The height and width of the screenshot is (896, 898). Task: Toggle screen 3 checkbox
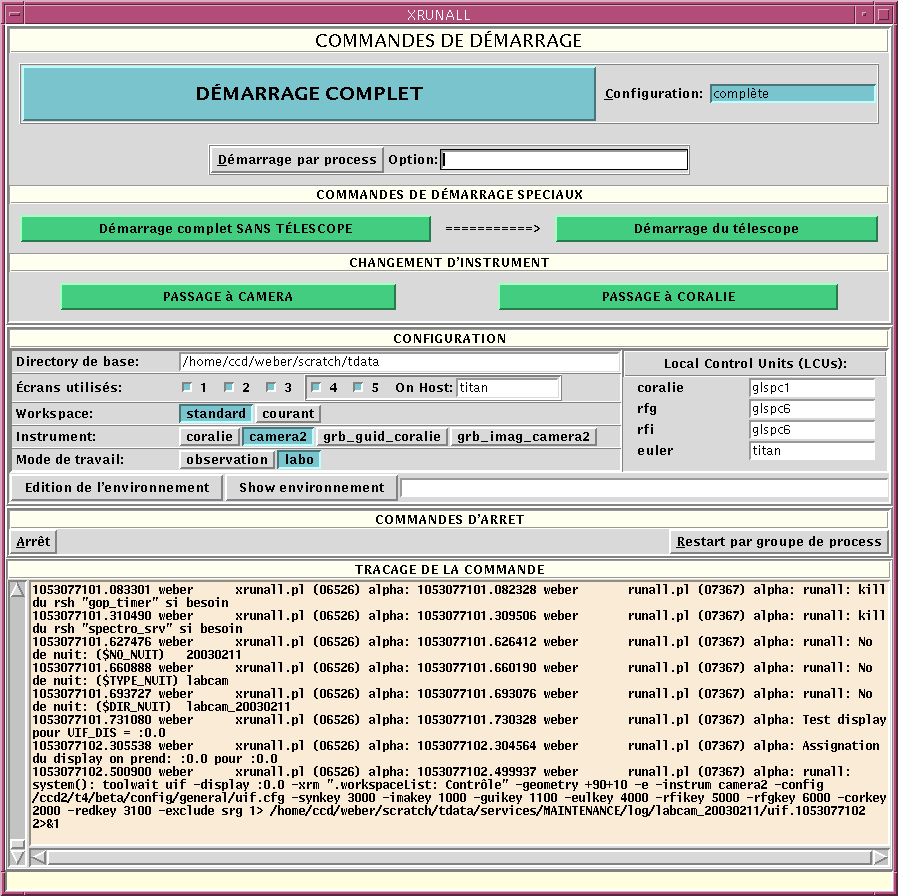(x=271, y=388)
